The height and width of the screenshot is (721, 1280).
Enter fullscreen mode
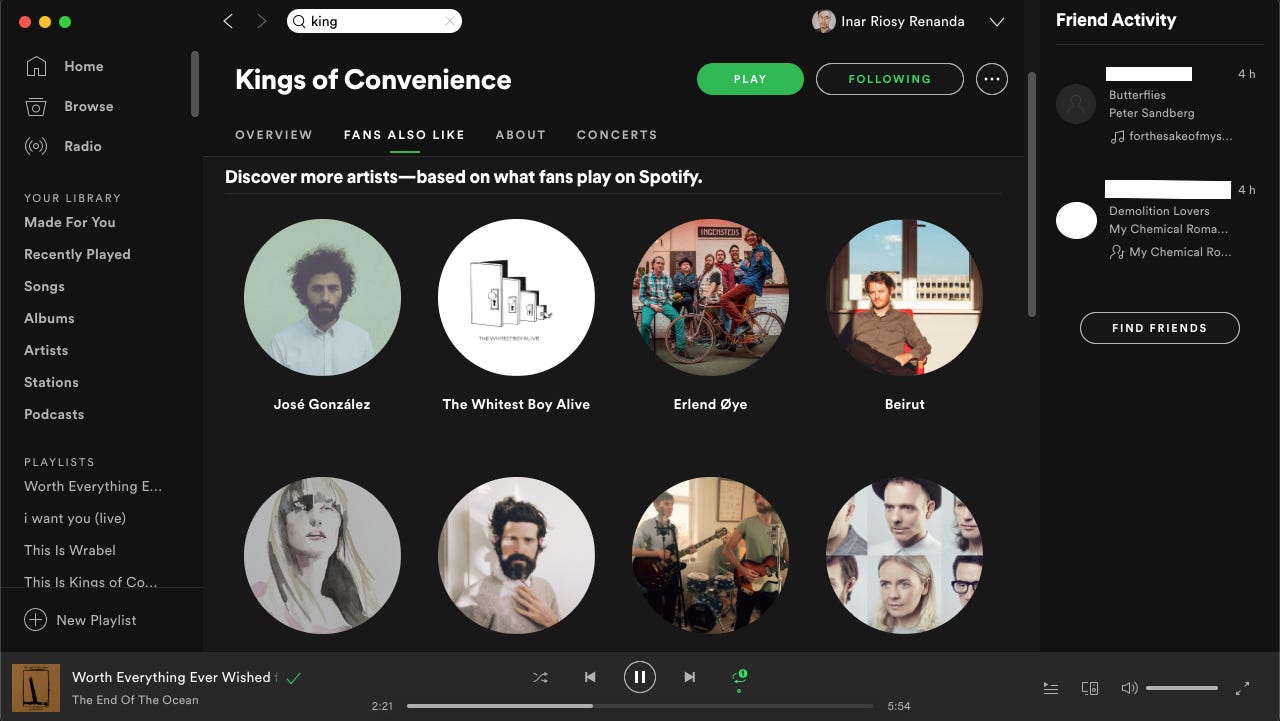[x=1240, y=688]
